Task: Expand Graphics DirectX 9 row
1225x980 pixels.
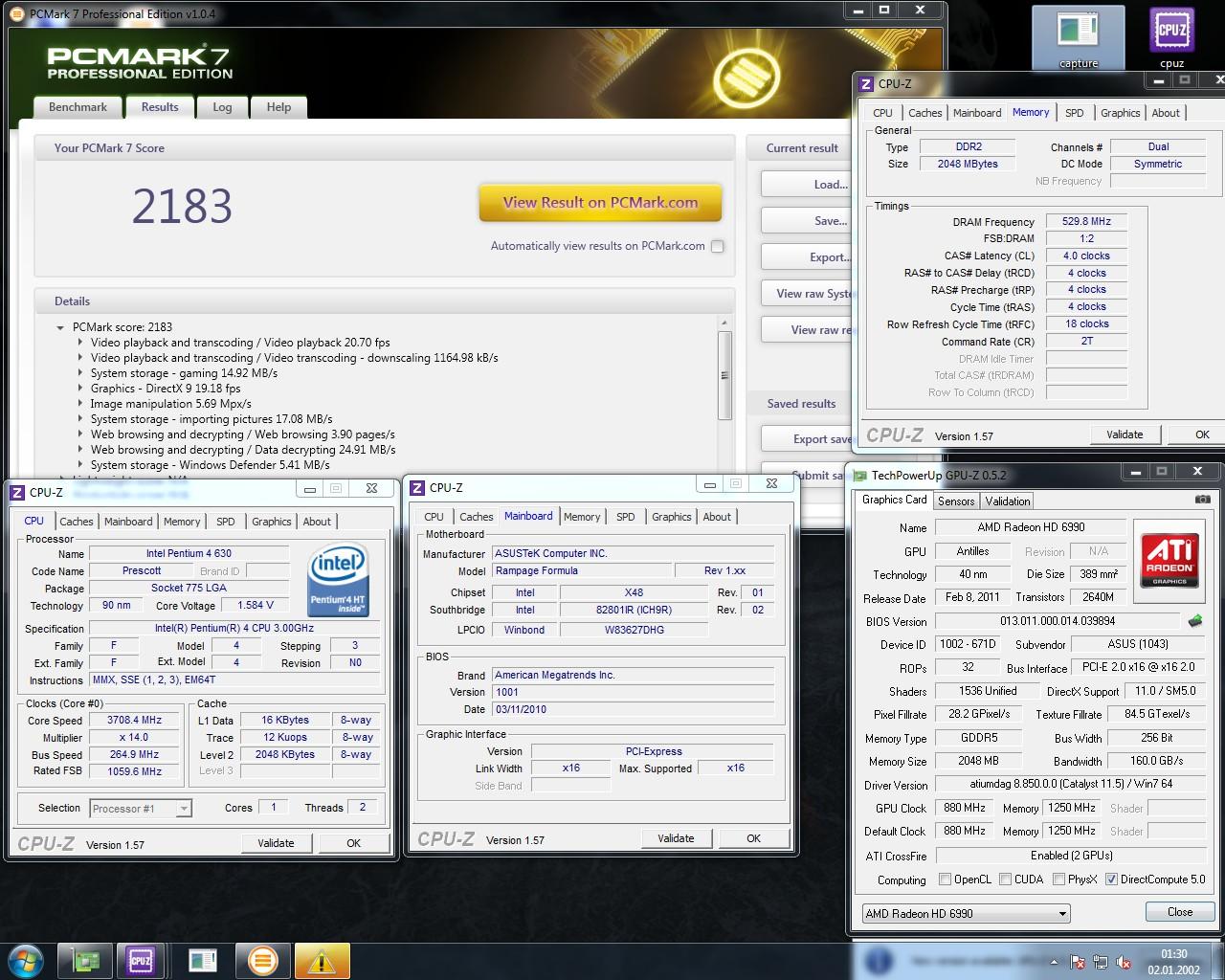Action: tap(80, 389)
